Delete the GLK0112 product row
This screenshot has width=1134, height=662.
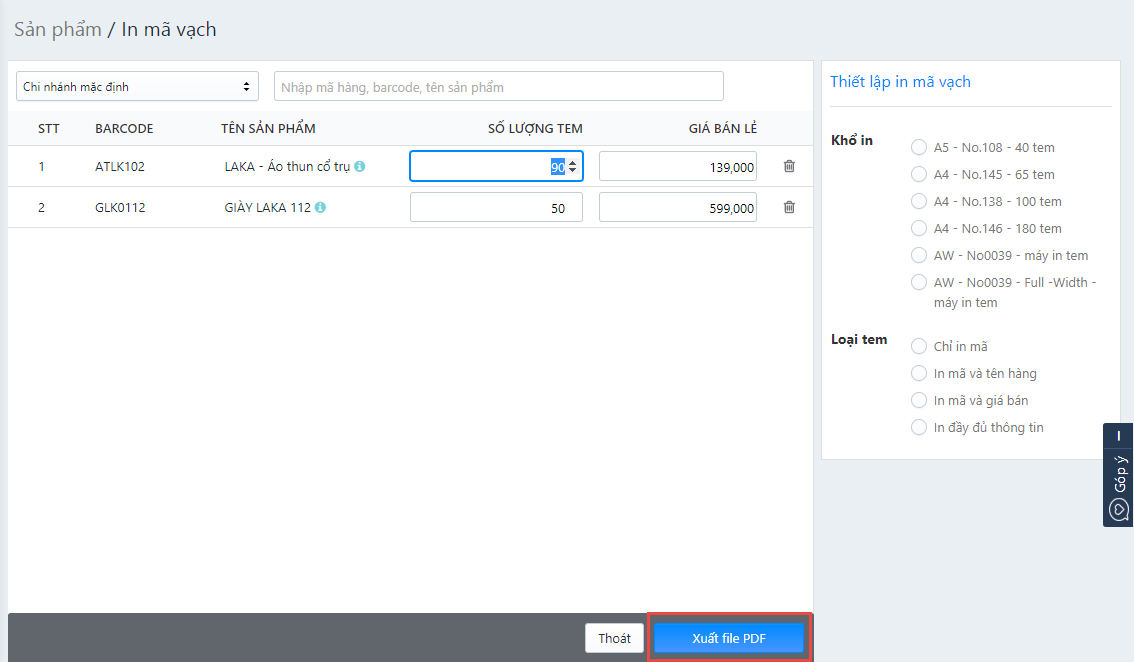(x=789, y=207)
